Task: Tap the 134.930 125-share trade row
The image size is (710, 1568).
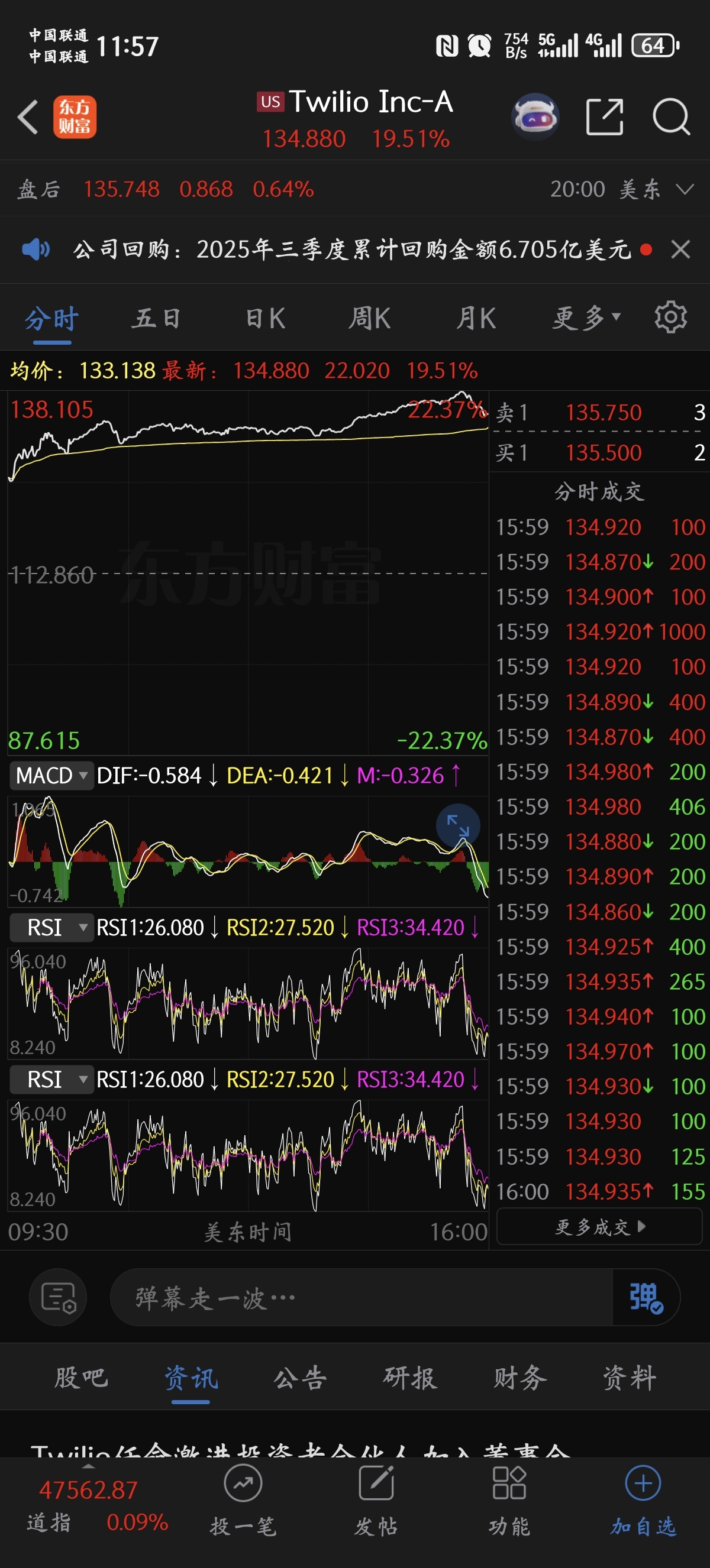Action: coord(600,1156)
